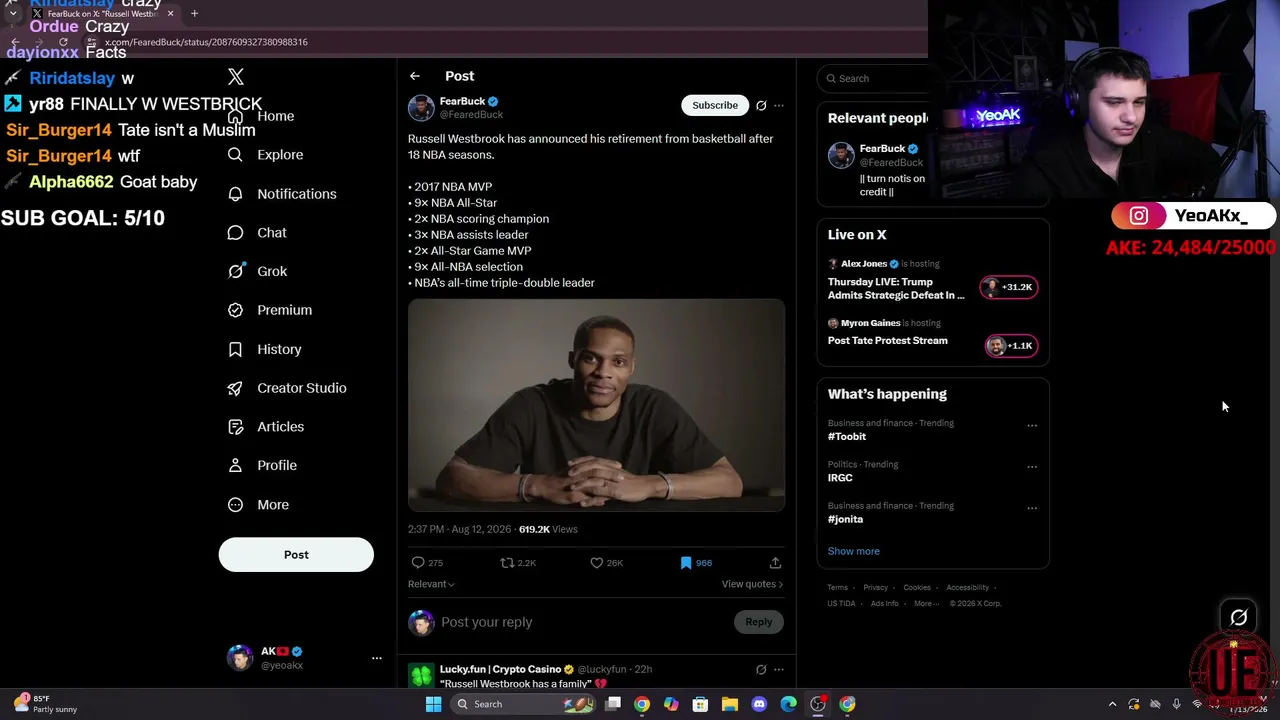This screenshot has height=720, width=1280.
Task: Open Lucky.fun reply's more options menu
Action: click(x=779, y=669)
